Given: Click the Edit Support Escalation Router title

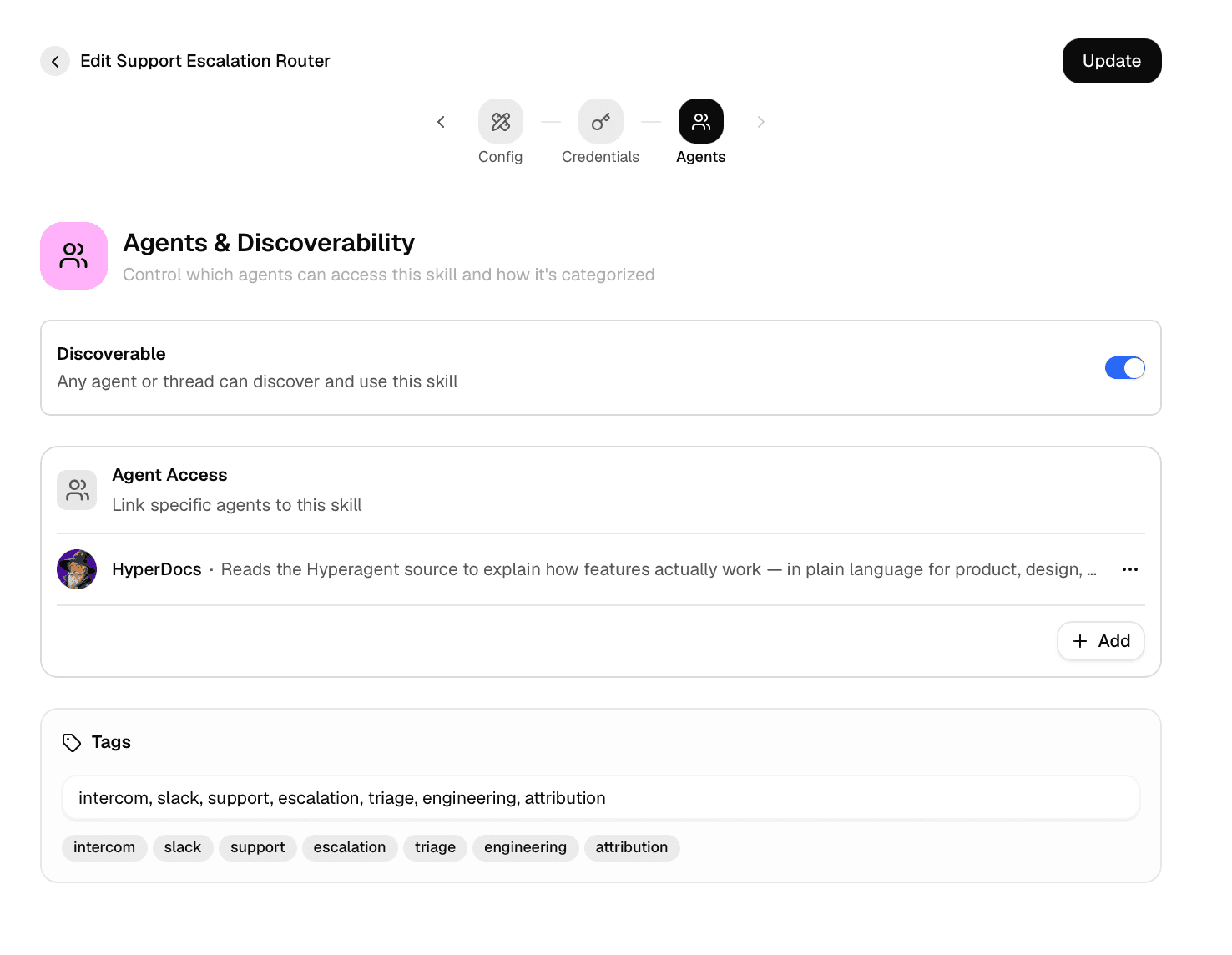Looking at the screenshot, I should (x=205, y=61).
